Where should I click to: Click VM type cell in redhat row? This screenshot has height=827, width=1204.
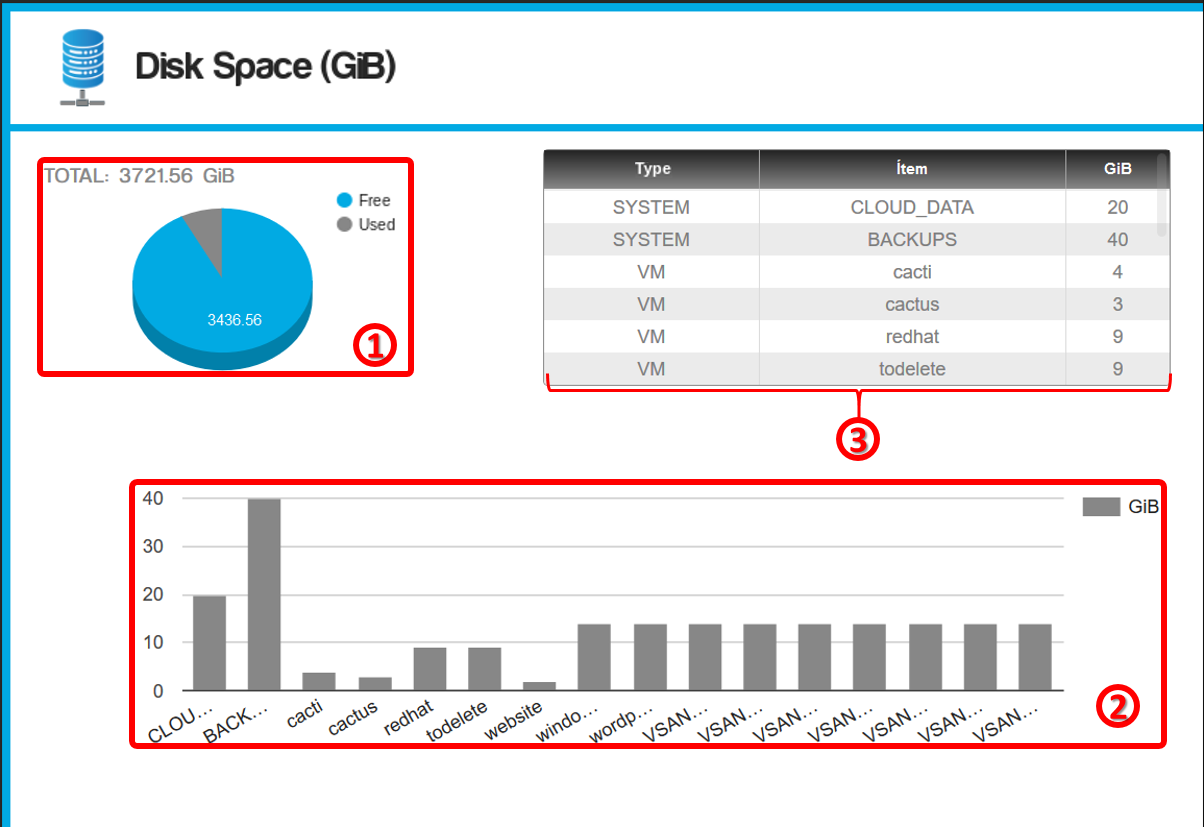[x=652, y=337]
